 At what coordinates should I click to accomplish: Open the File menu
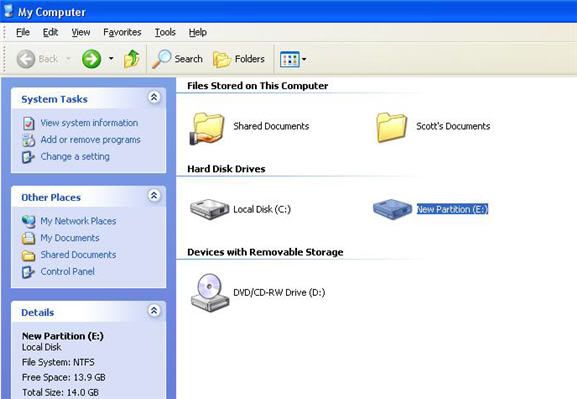click(x=22, y=32)
